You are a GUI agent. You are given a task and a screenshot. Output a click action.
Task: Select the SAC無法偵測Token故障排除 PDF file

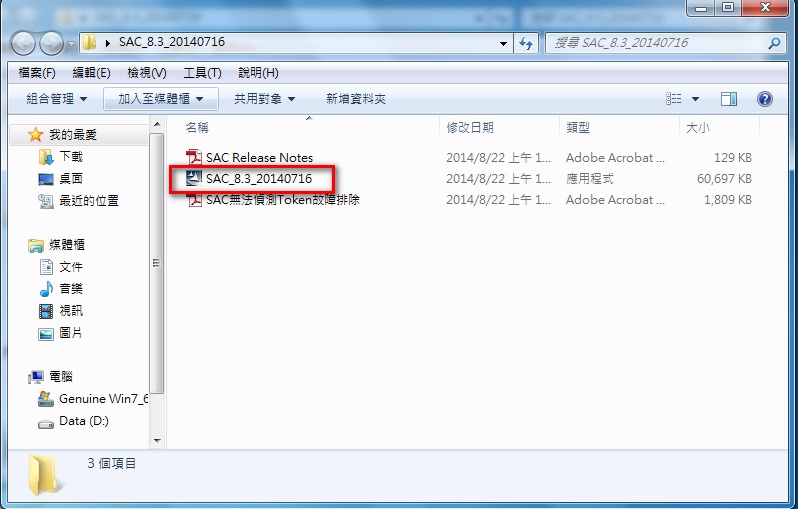(x=282, y=200)
